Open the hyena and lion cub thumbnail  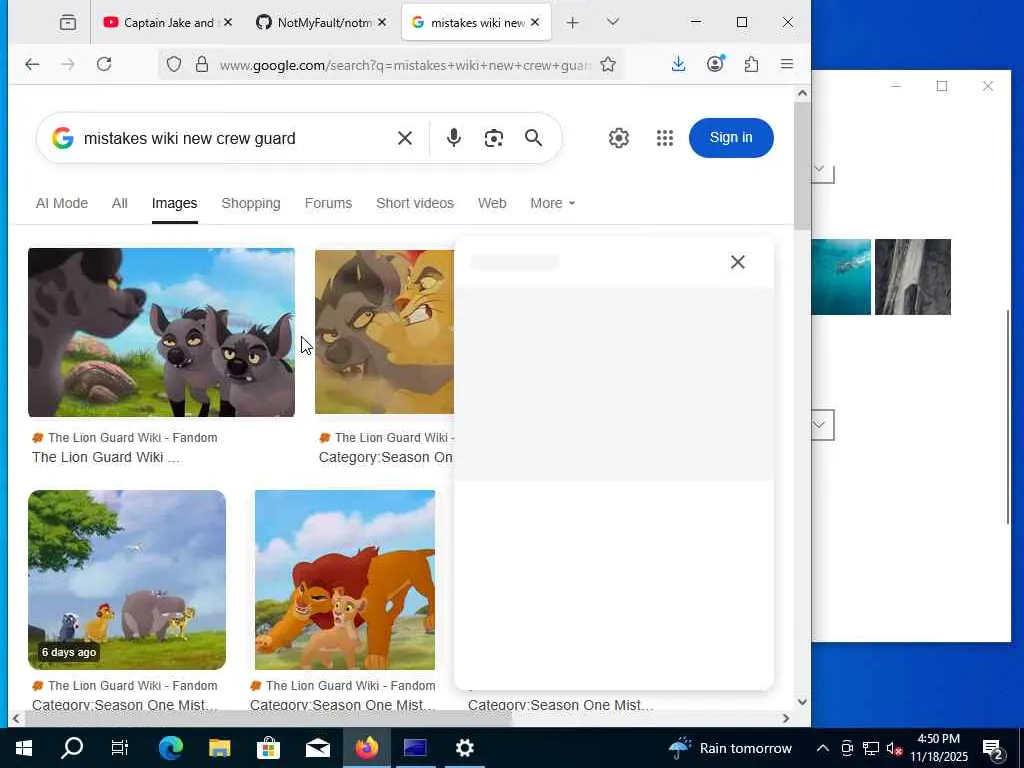pos(384,332)
